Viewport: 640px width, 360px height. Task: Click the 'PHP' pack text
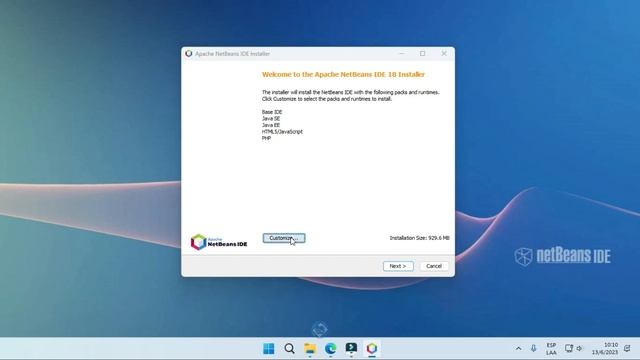point(266,138)
